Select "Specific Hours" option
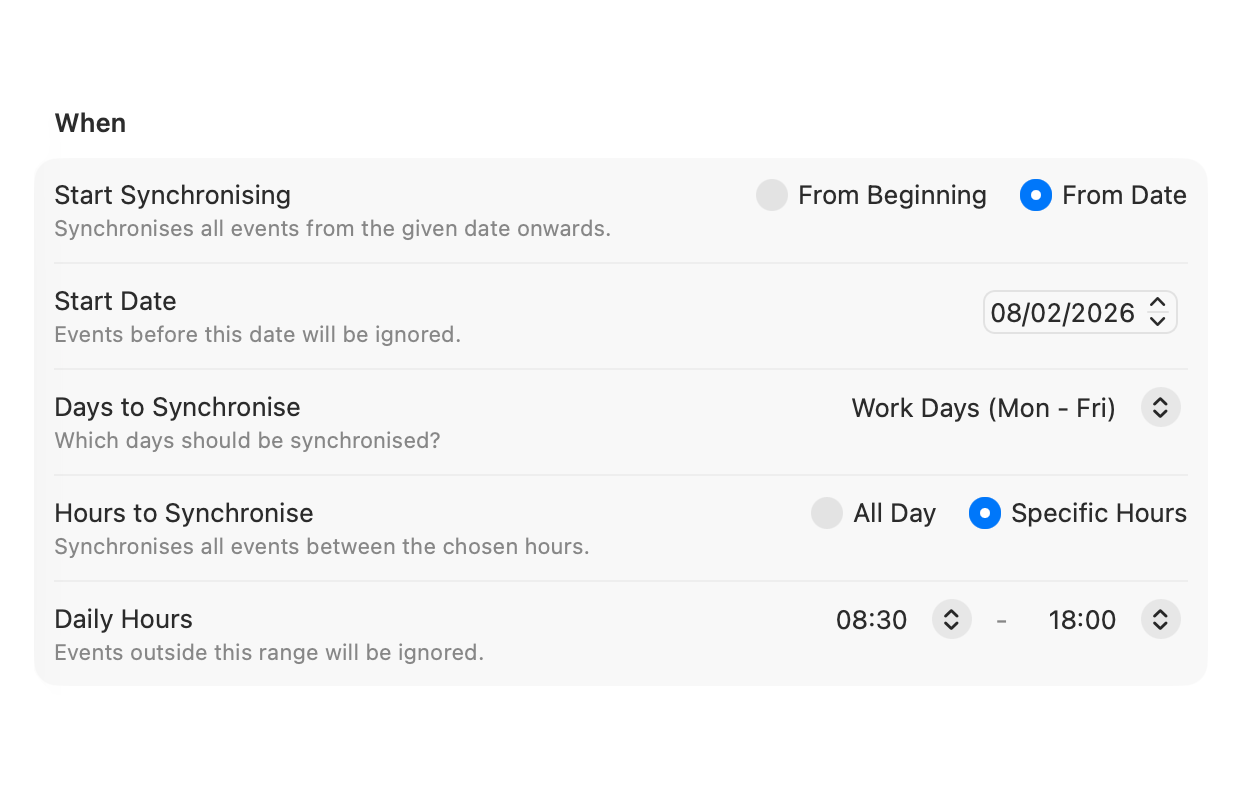Image resolution: width=1239 pixels, height=805 pixels. pos(984,513)
